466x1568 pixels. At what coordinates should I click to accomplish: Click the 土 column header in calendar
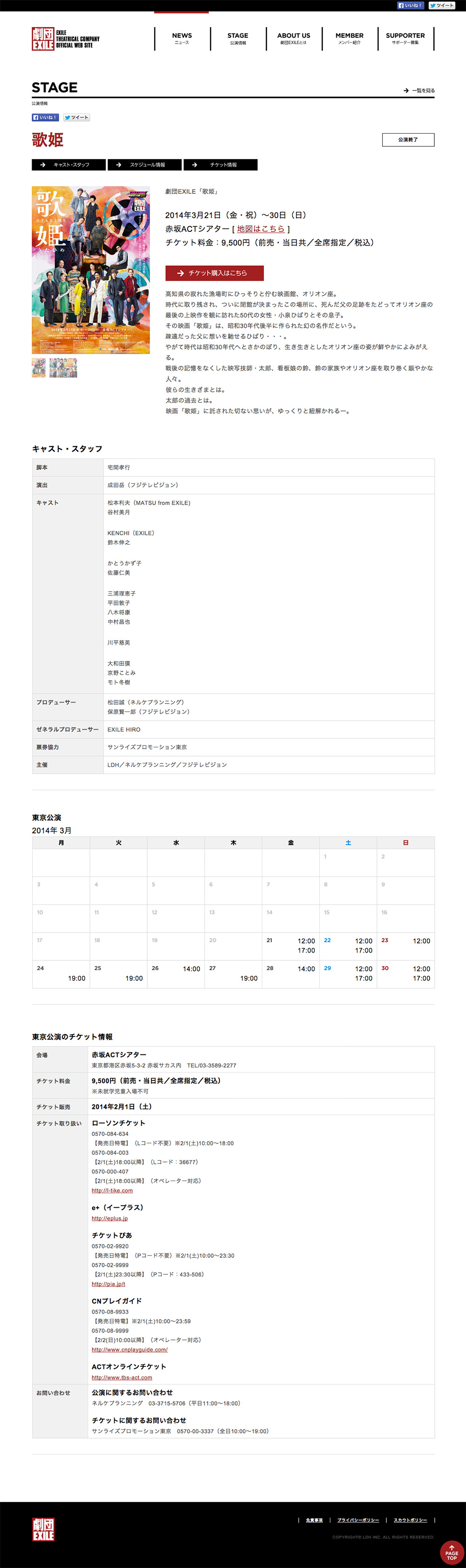[348, 843]
